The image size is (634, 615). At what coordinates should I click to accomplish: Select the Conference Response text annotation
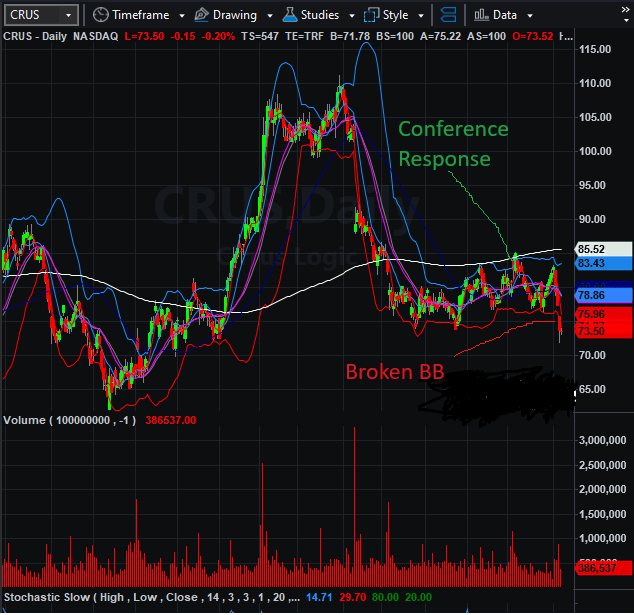point(453,144)
